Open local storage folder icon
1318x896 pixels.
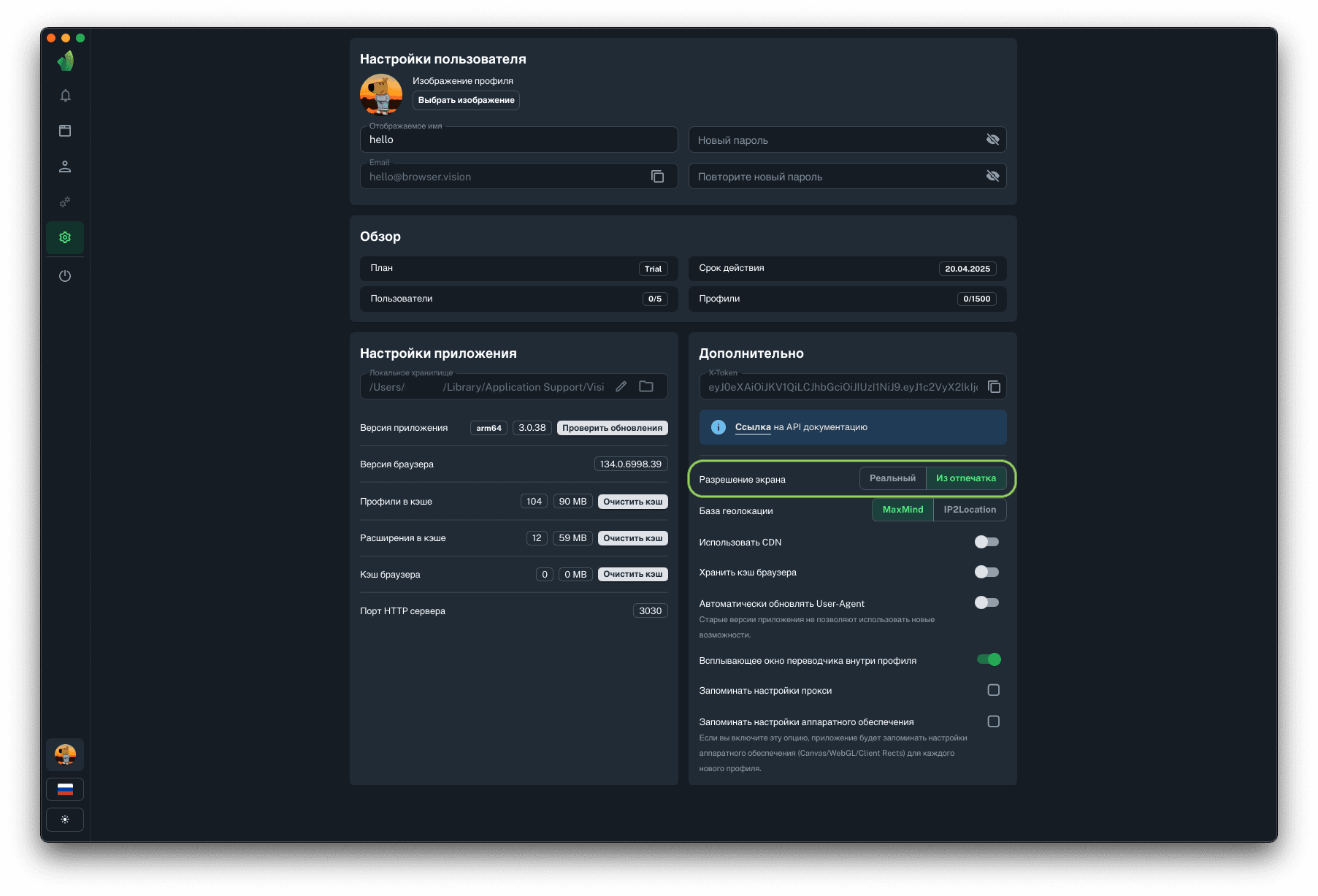point(646,387)
